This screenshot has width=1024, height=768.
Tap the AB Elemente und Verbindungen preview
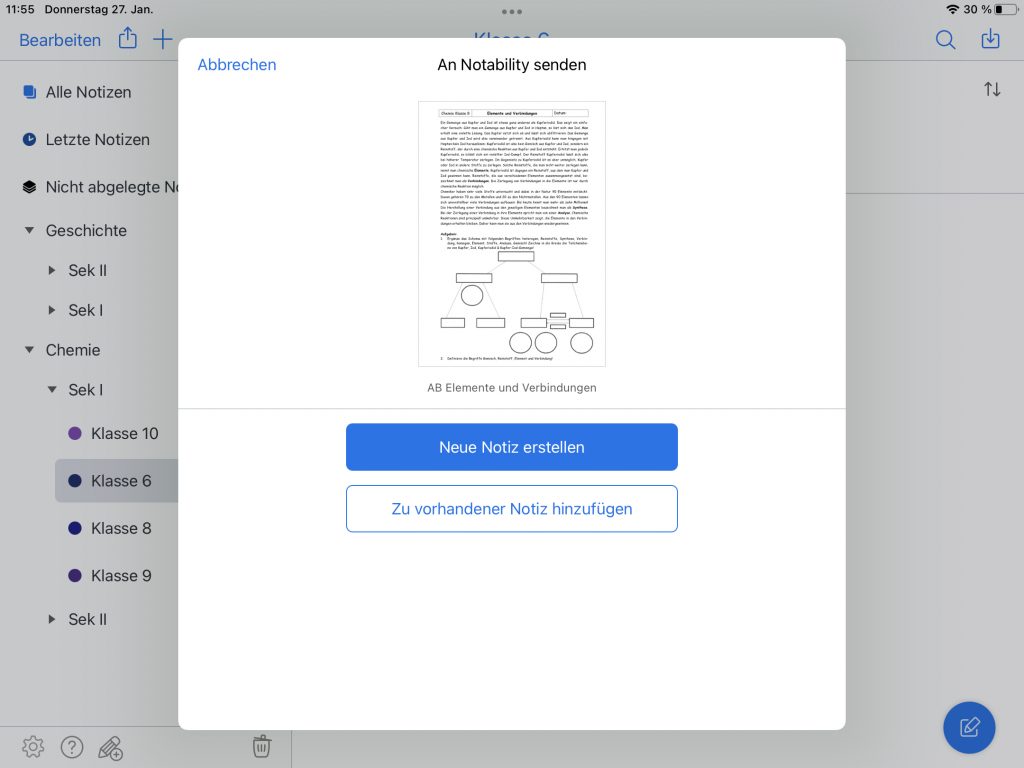511,234
